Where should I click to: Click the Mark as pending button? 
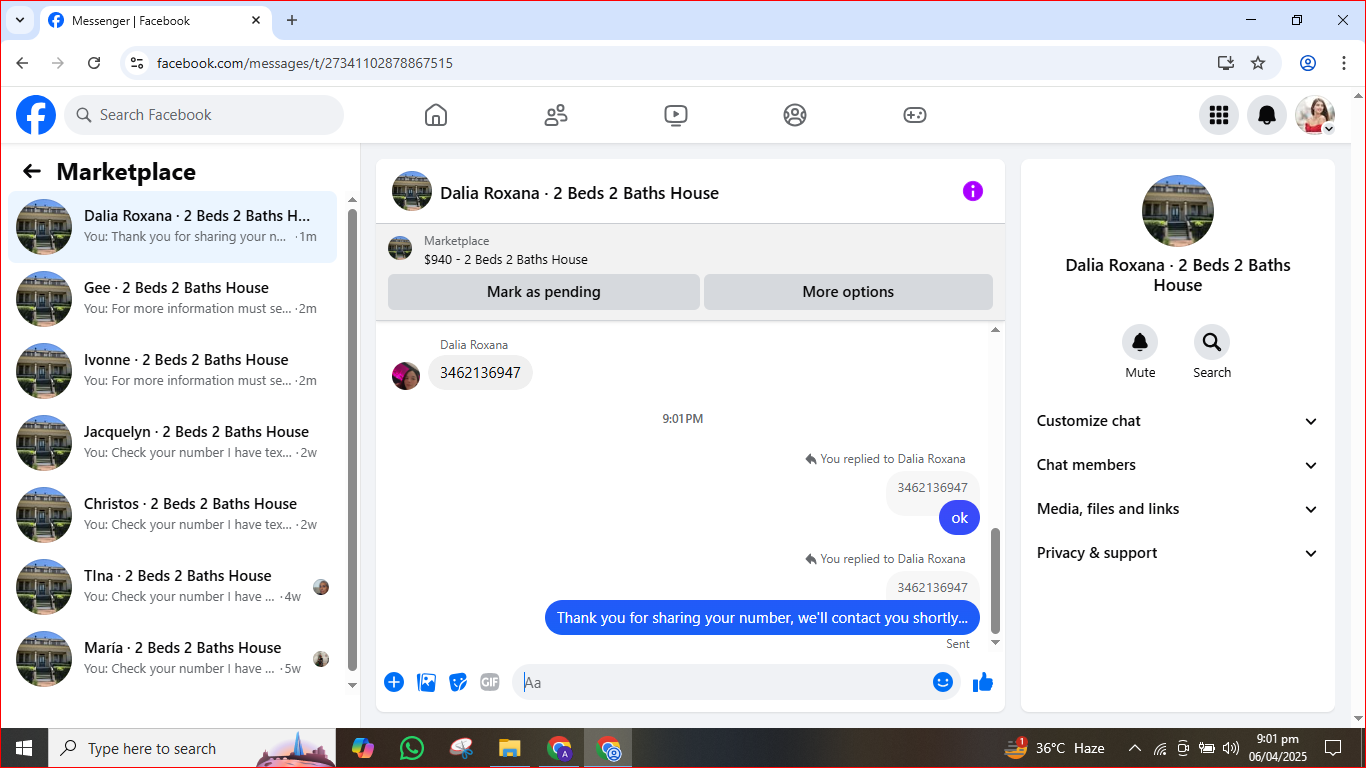click(x=544, y=292)
